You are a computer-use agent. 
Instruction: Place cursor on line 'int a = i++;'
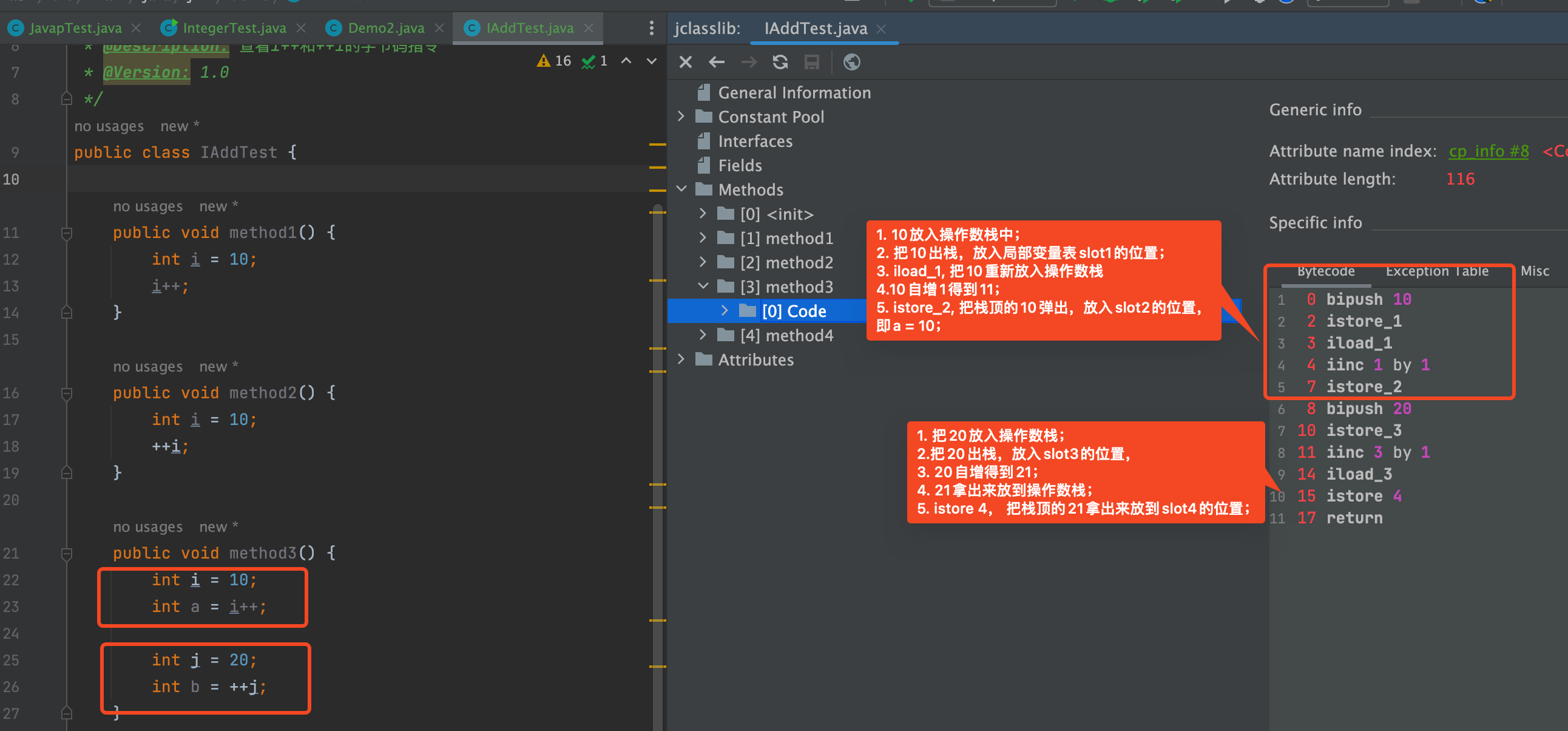click(x=209, y=607)
